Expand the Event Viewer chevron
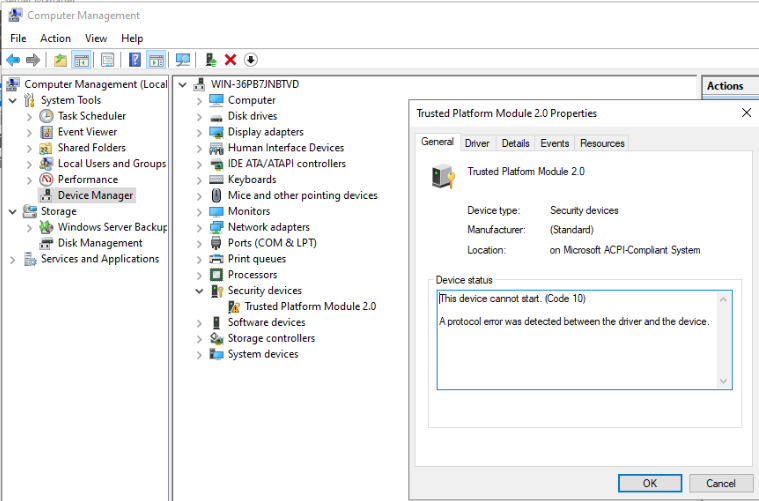759x501 pixels. [29, 133]
